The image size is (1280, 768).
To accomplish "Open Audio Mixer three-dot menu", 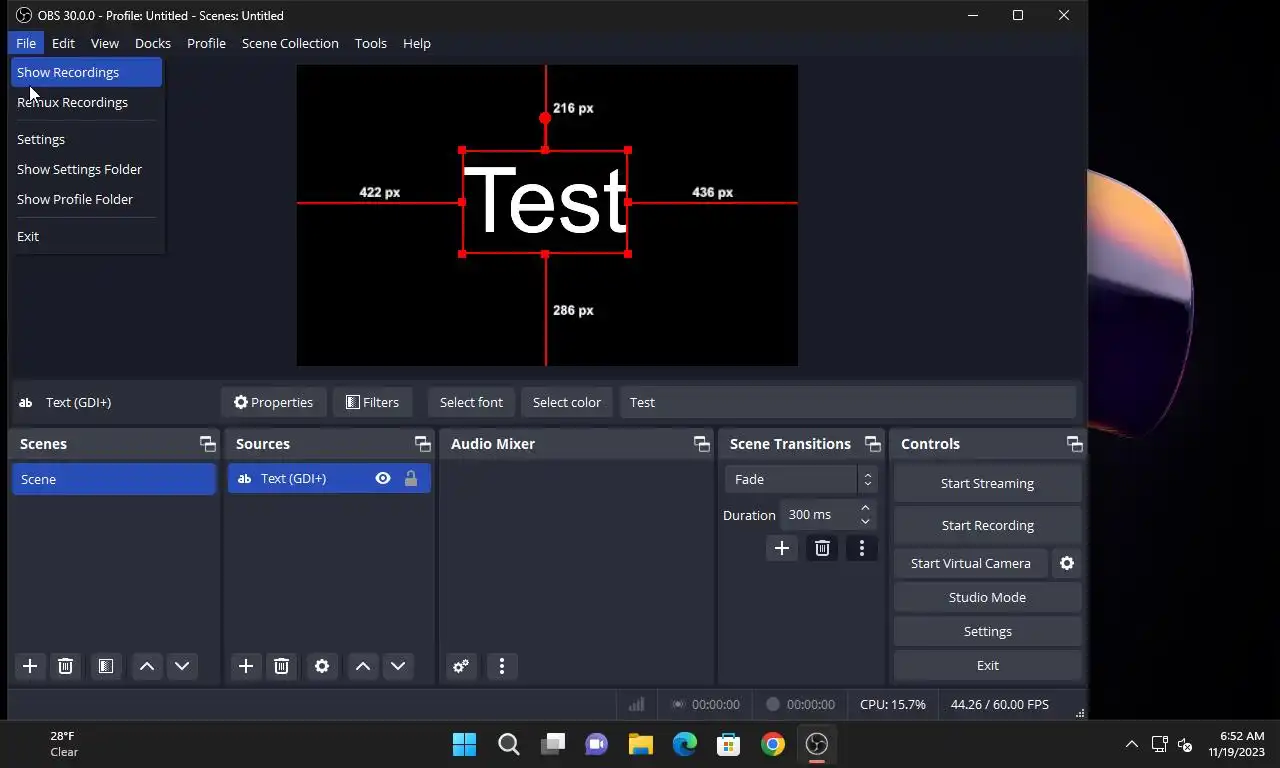I will point(502,666).
